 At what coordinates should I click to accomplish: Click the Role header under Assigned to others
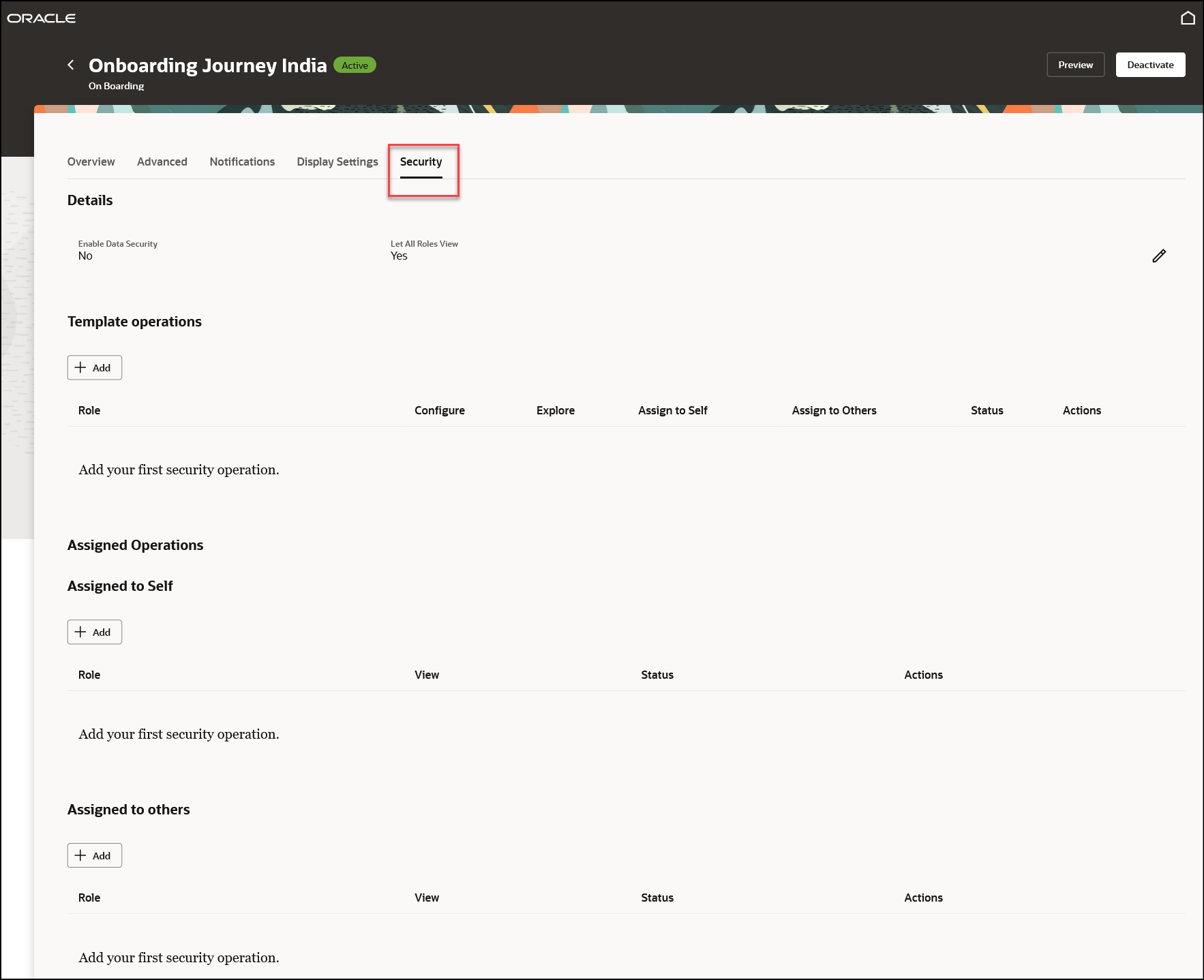coord(89,898)
